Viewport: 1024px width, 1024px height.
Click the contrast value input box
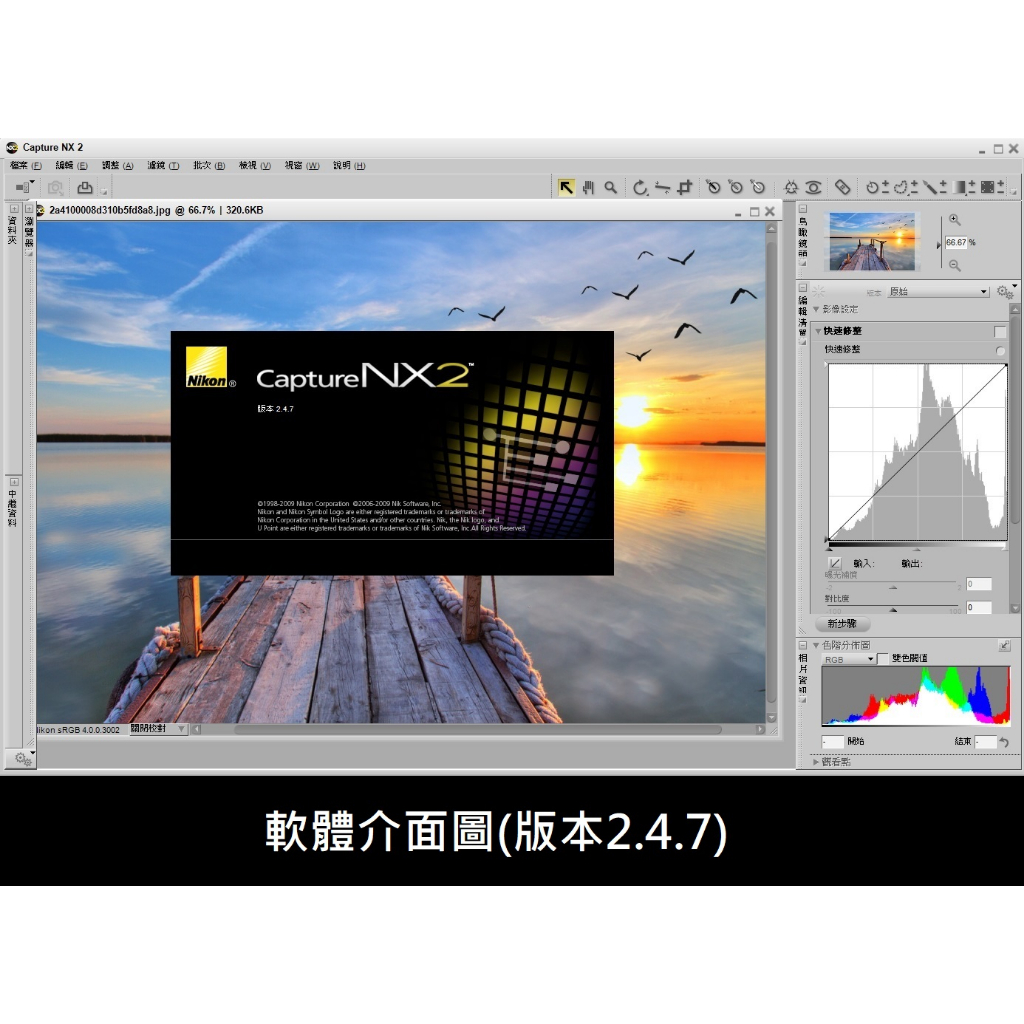pos(978,607)
